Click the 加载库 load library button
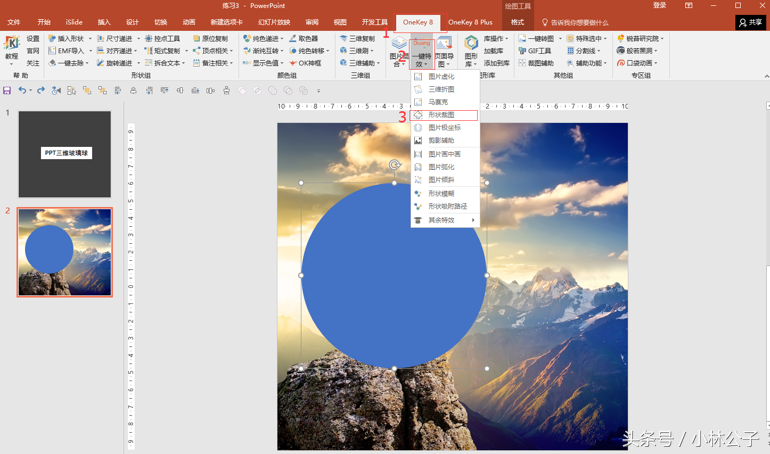This screenshot has height=454, width=770. [493, 51]
